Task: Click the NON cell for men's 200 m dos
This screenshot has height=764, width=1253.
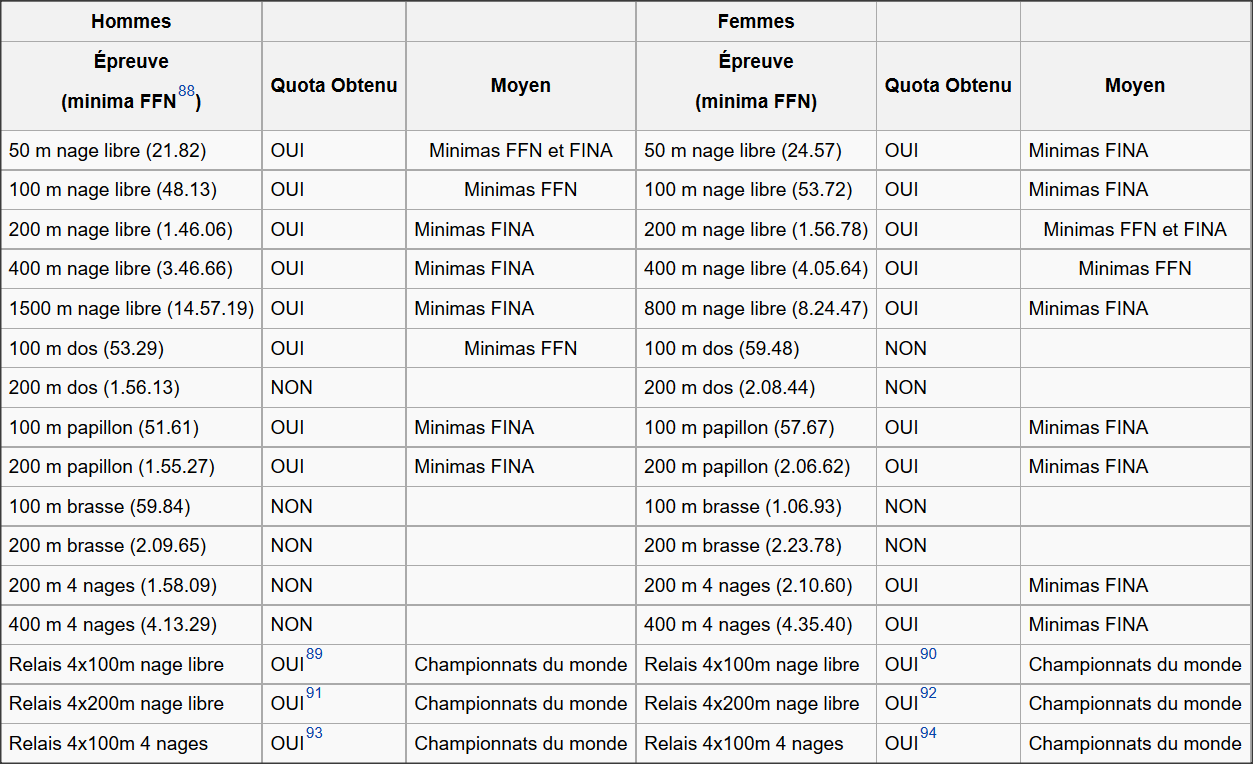Action: (x=334, y=387)
